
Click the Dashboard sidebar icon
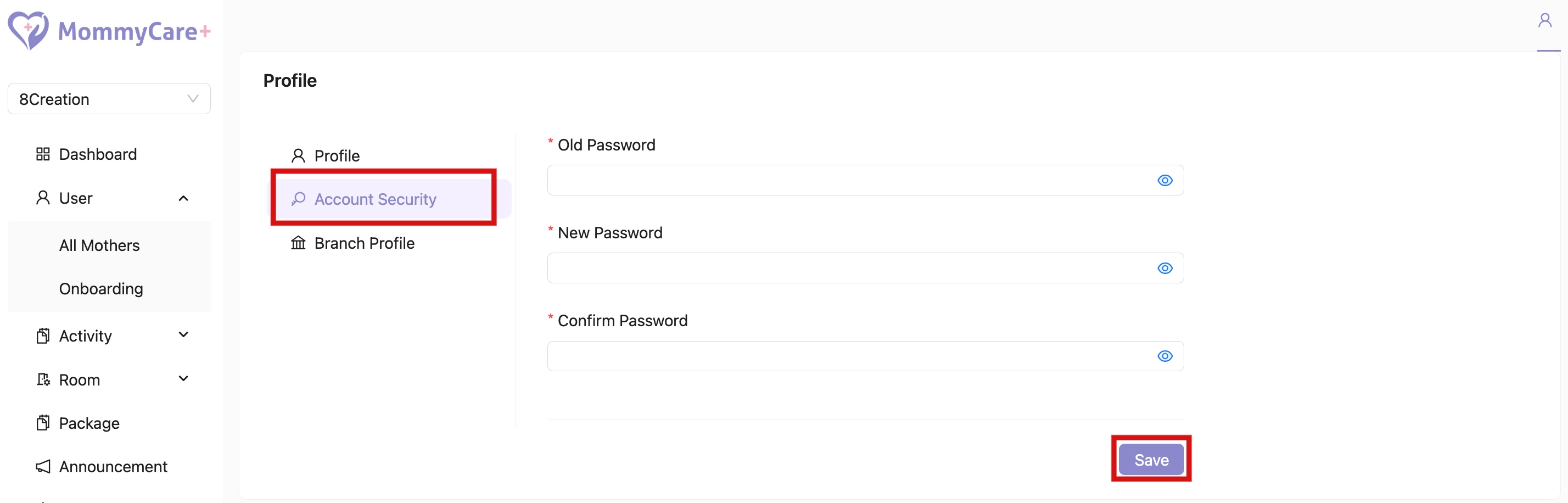point(43,154)
